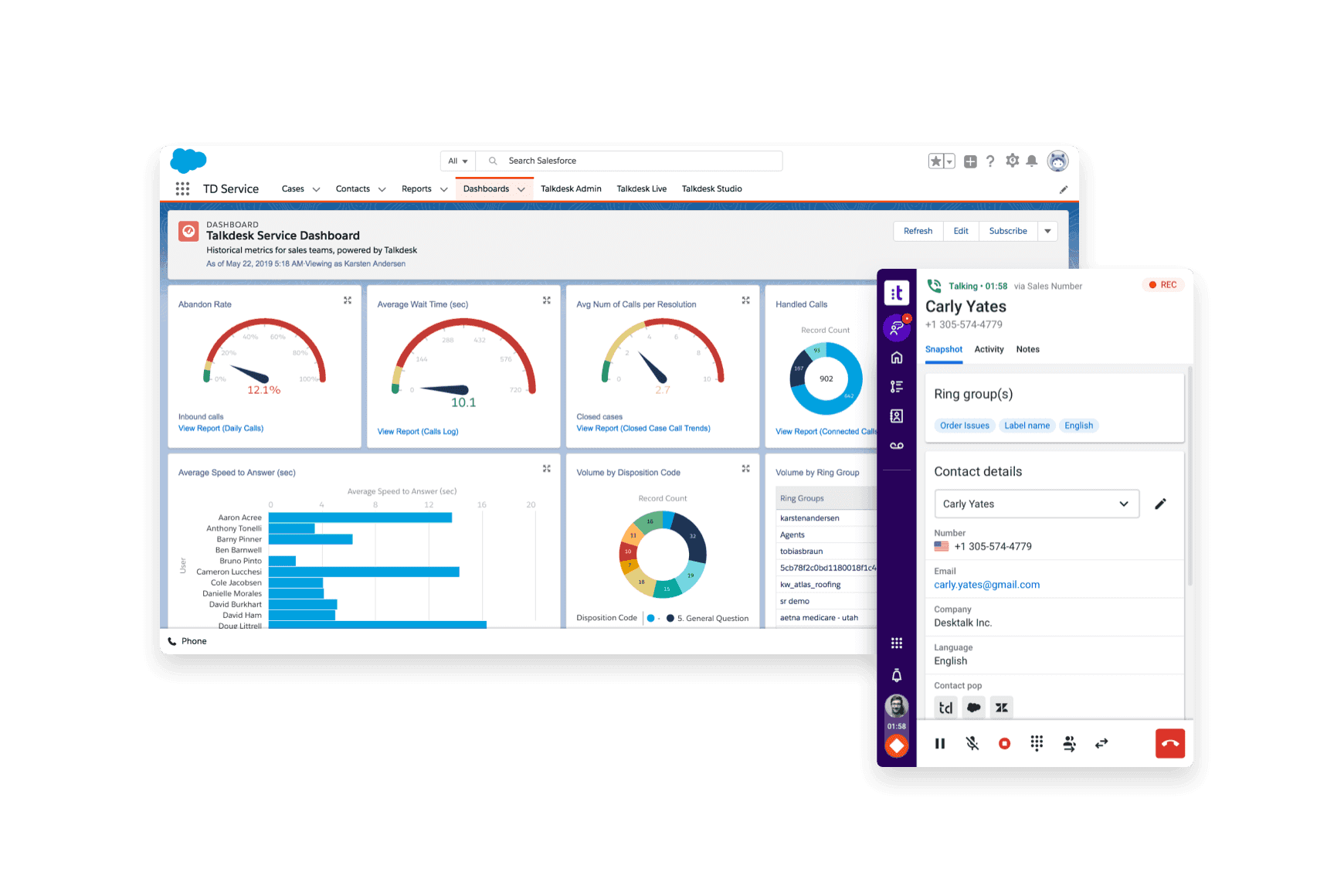
Task: Click the voicemail icon in Talkdesk sidebar
Action: pos(896,446)
